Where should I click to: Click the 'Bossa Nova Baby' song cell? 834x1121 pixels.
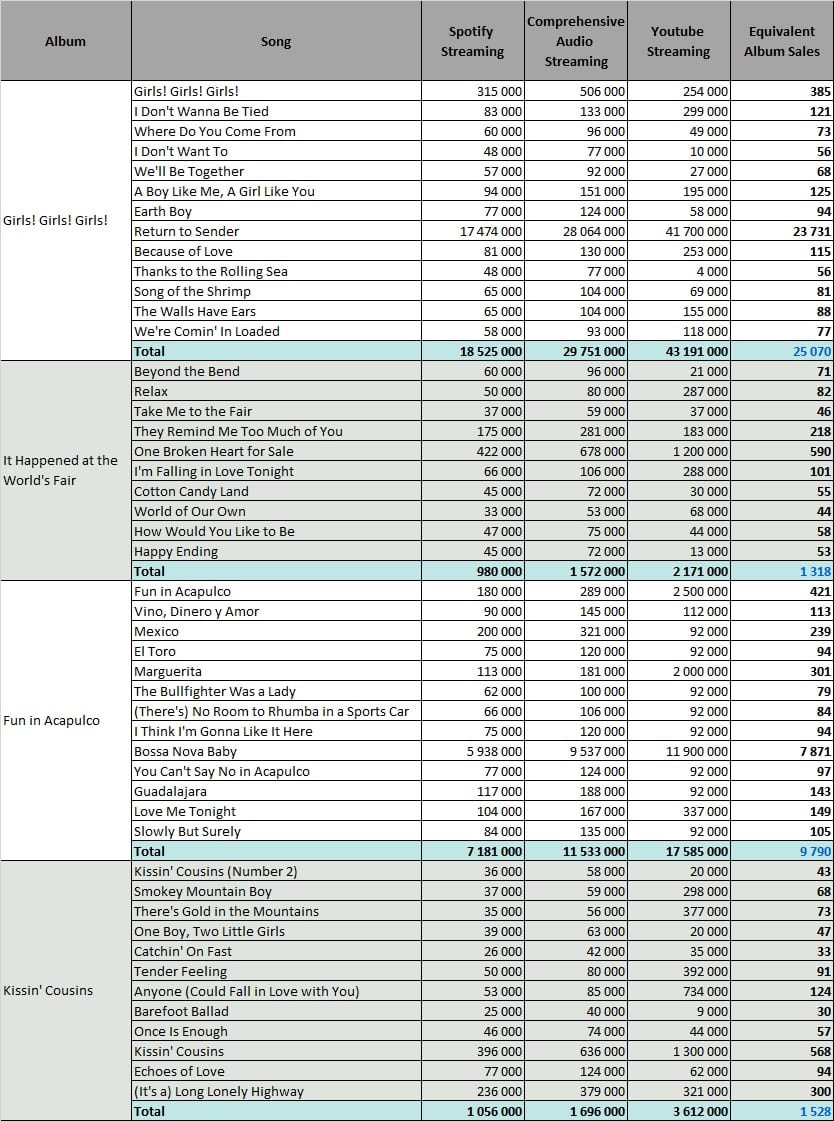point(276,751)
